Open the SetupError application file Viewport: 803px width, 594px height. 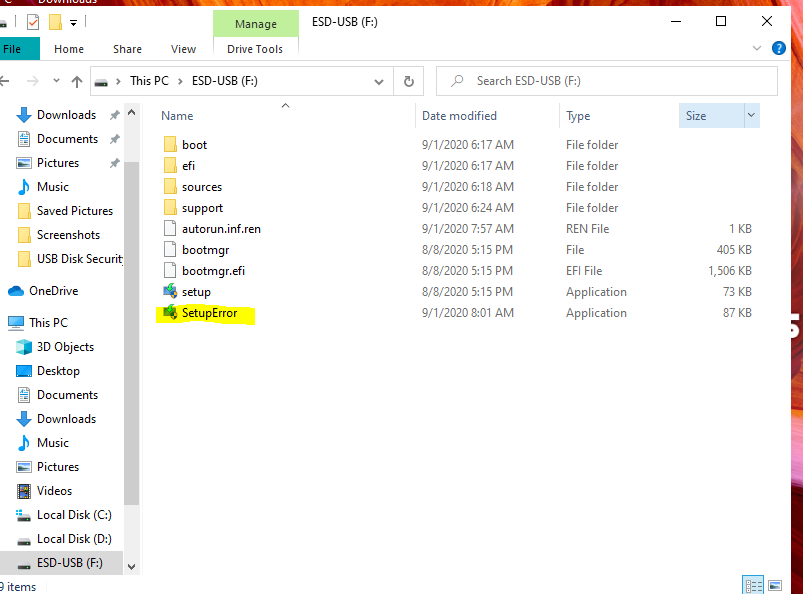[209, 313]
